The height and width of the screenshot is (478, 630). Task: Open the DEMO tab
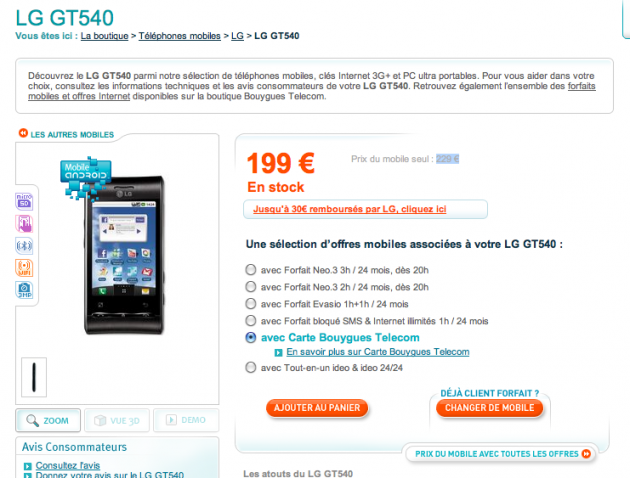pos(186,420)
